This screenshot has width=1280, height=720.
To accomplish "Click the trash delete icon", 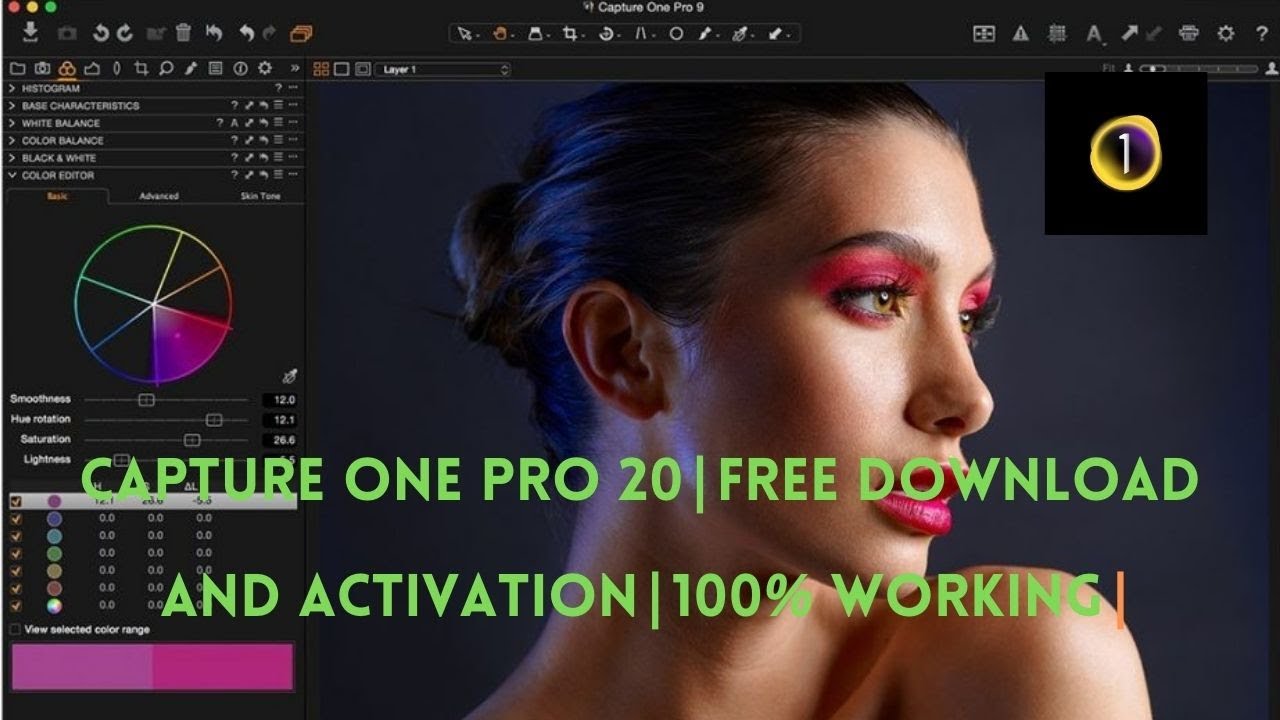I will [x=183, y=33].
